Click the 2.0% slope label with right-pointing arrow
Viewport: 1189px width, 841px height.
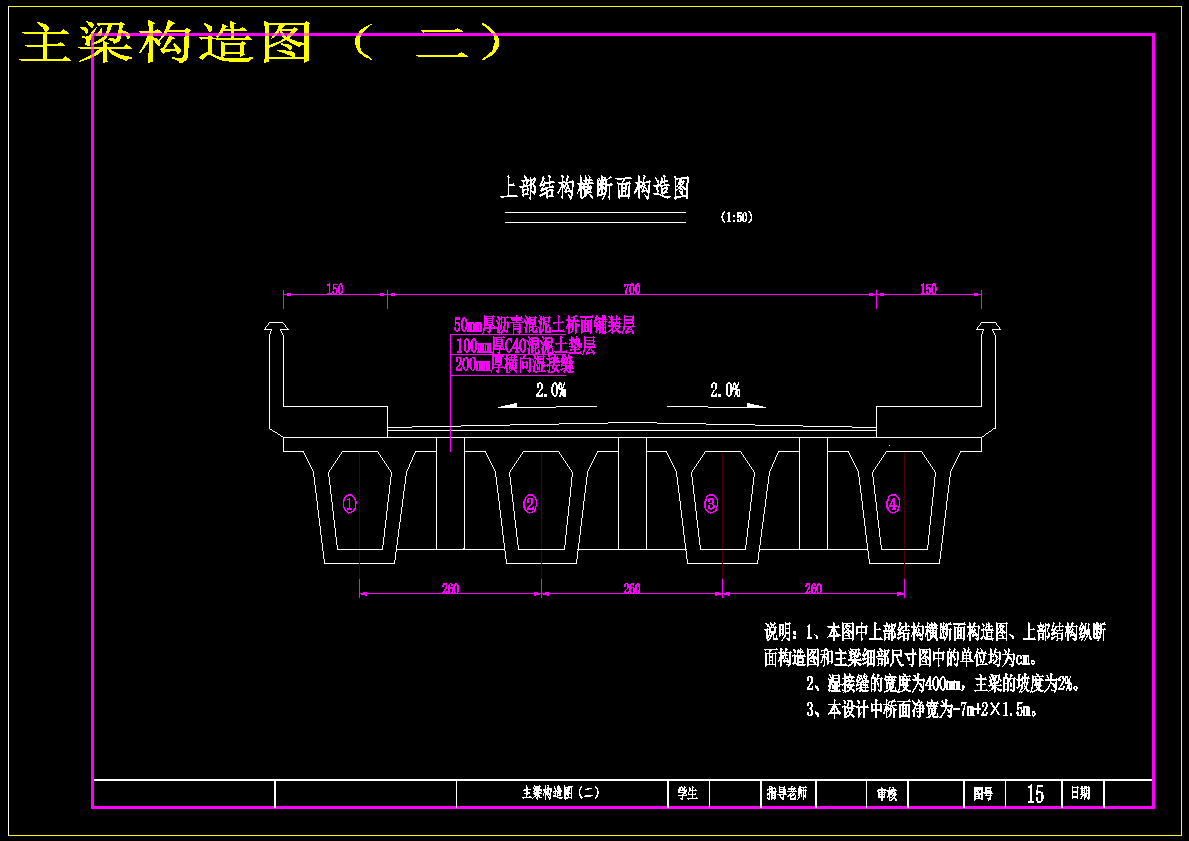coord(725,391)
